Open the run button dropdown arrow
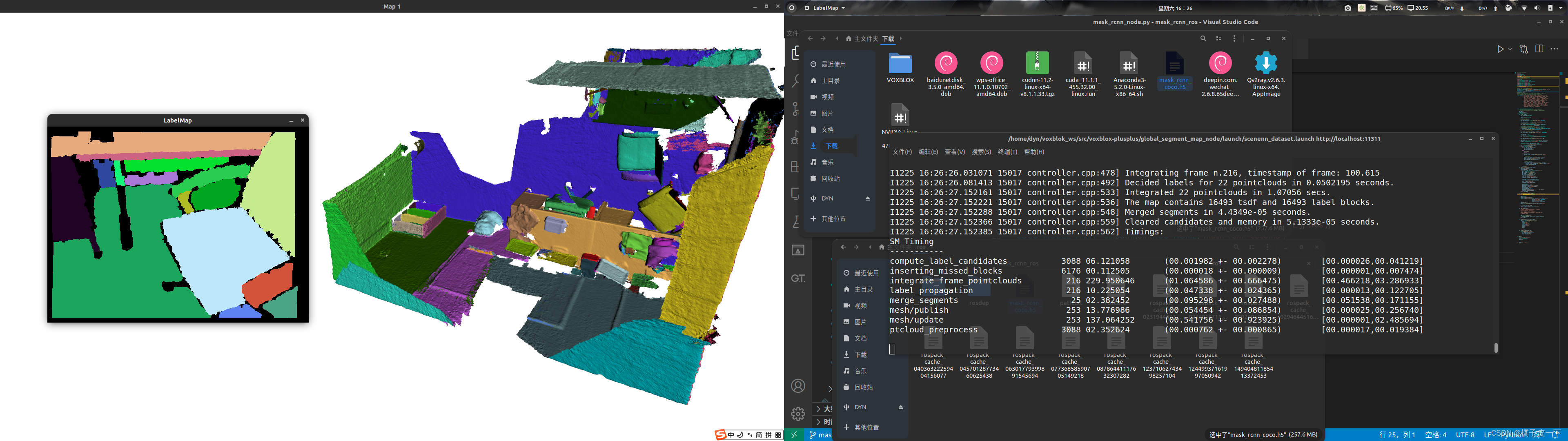Viewport: 1568px width, 441px height. click(x=1510, y=49)
